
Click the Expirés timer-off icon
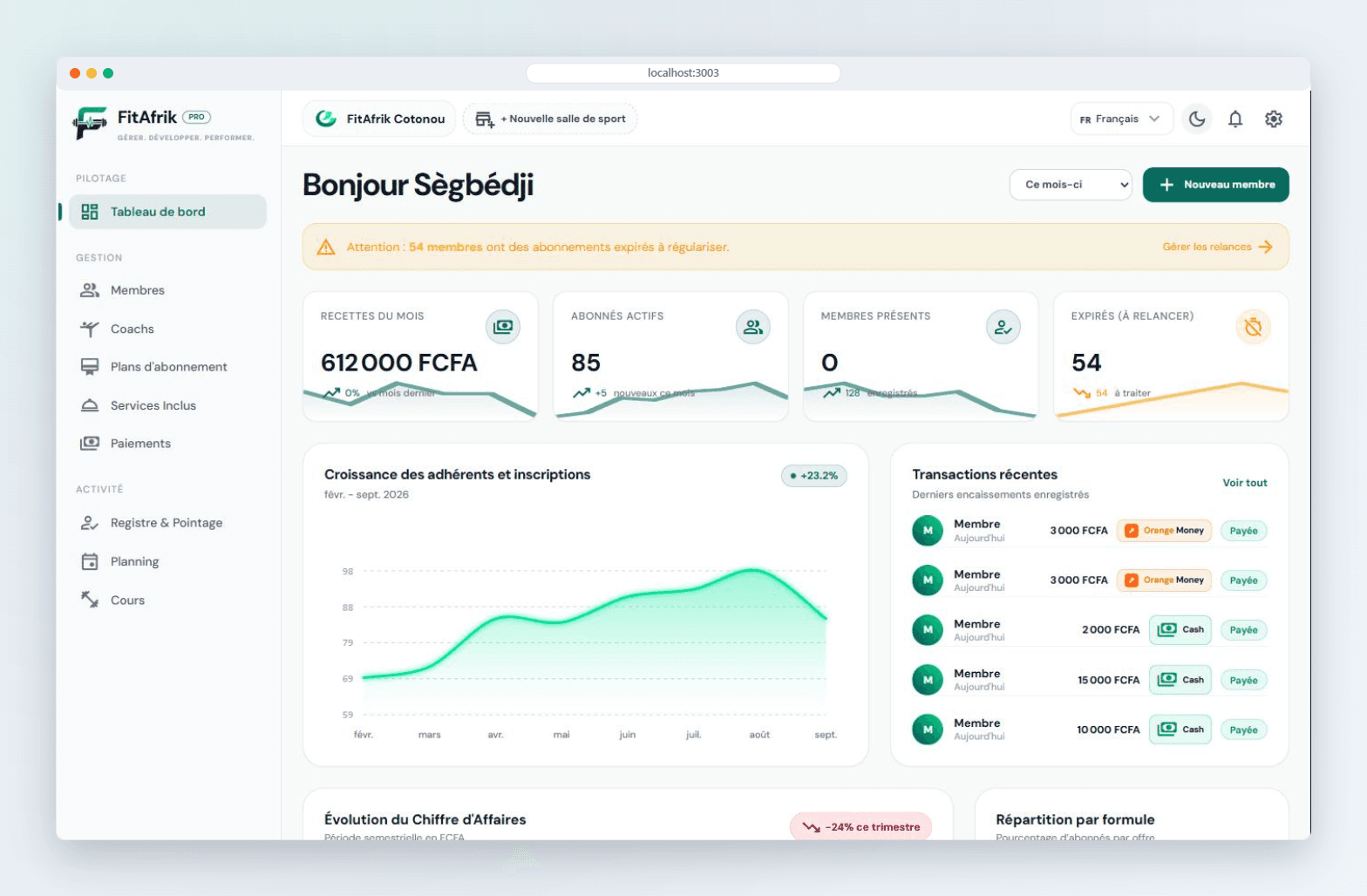click(1254, 327)
